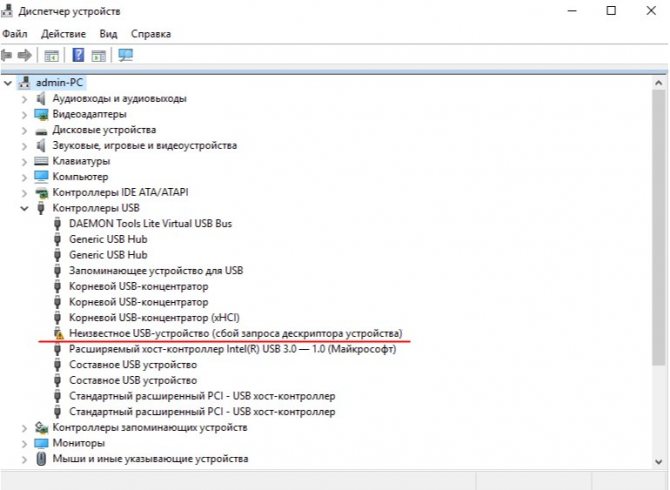Click the speaker icon beside Аудиовходы и аудиовыходы
Screen dimensions: 670x490
click(x=41, y=99)
